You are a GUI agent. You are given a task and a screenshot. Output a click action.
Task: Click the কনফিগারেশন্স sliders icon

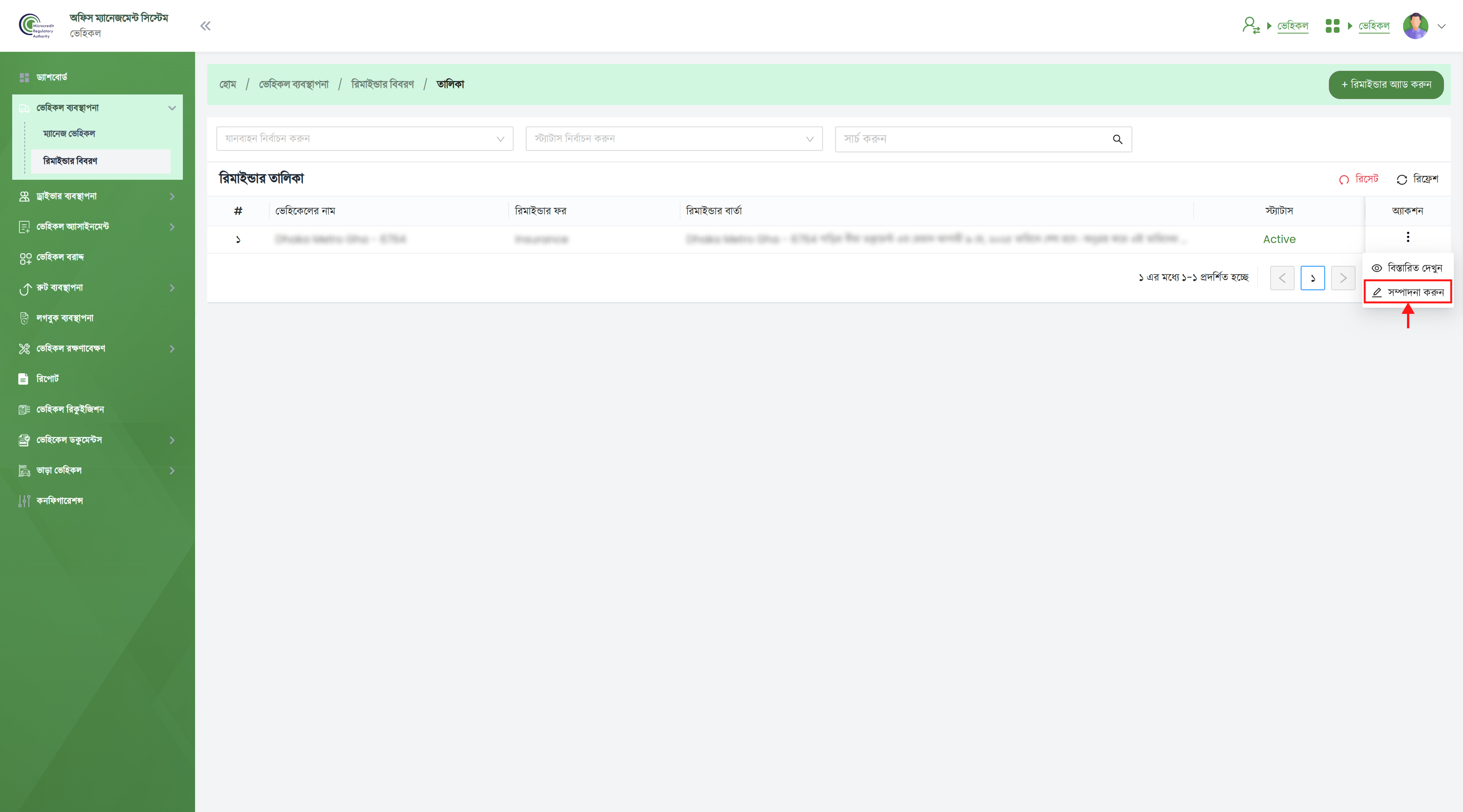tap(24, 501)
